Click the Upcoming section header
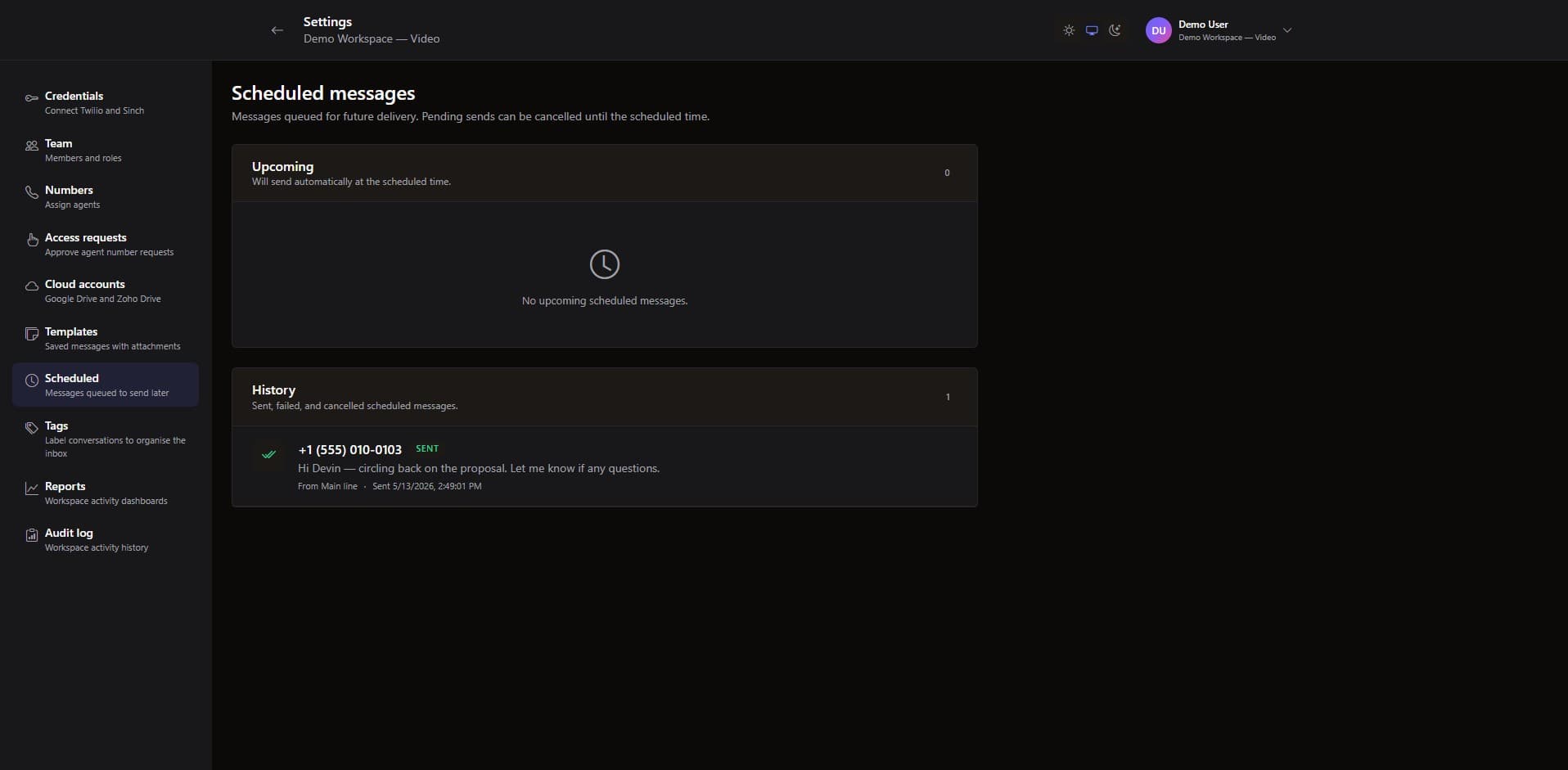The width and height of the screenshot is (1568, 770). 605,173
